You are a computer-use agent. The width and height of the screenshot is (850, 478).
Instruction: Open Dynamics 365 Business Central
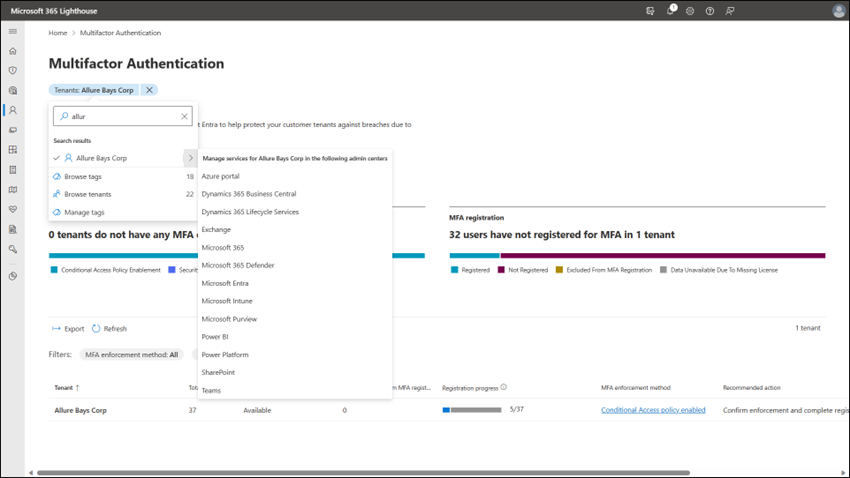tap(249, 194)
